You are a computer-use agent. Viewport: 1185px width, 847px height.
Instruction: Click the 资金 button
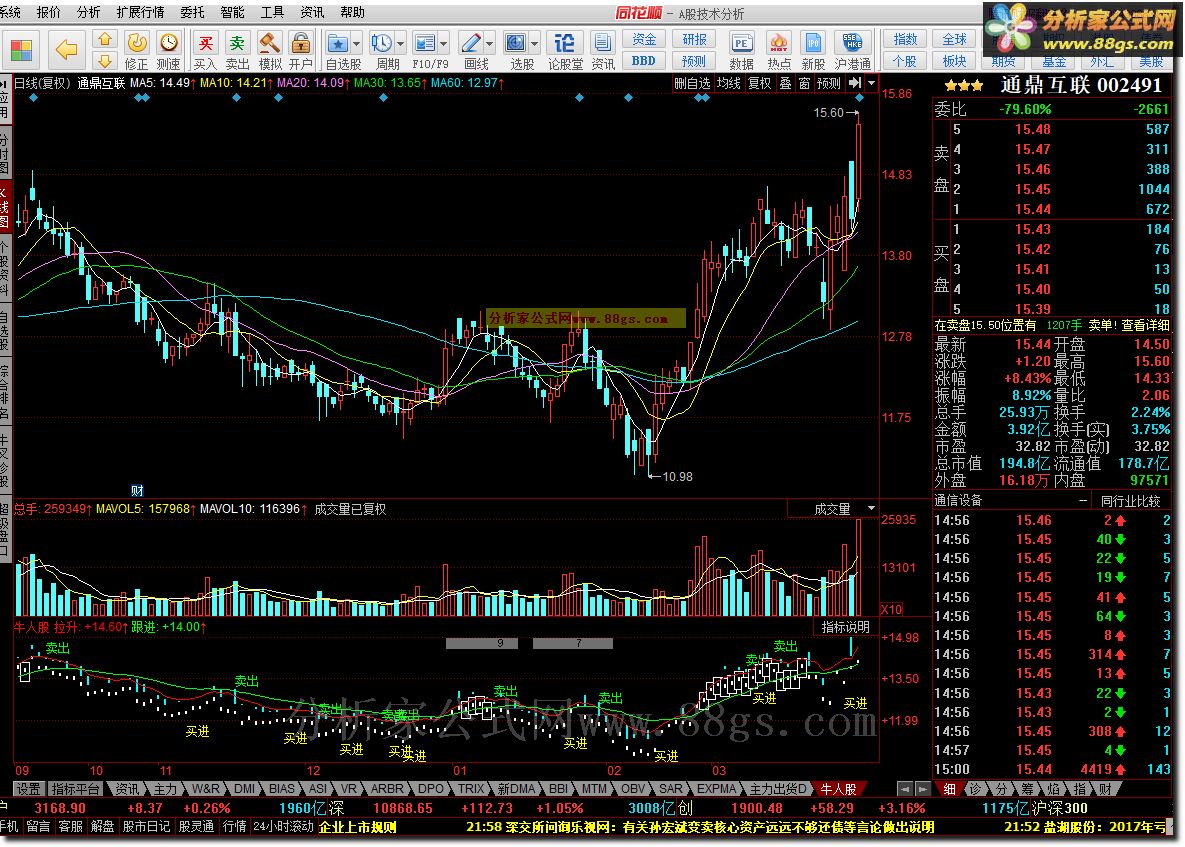point(644,39)
